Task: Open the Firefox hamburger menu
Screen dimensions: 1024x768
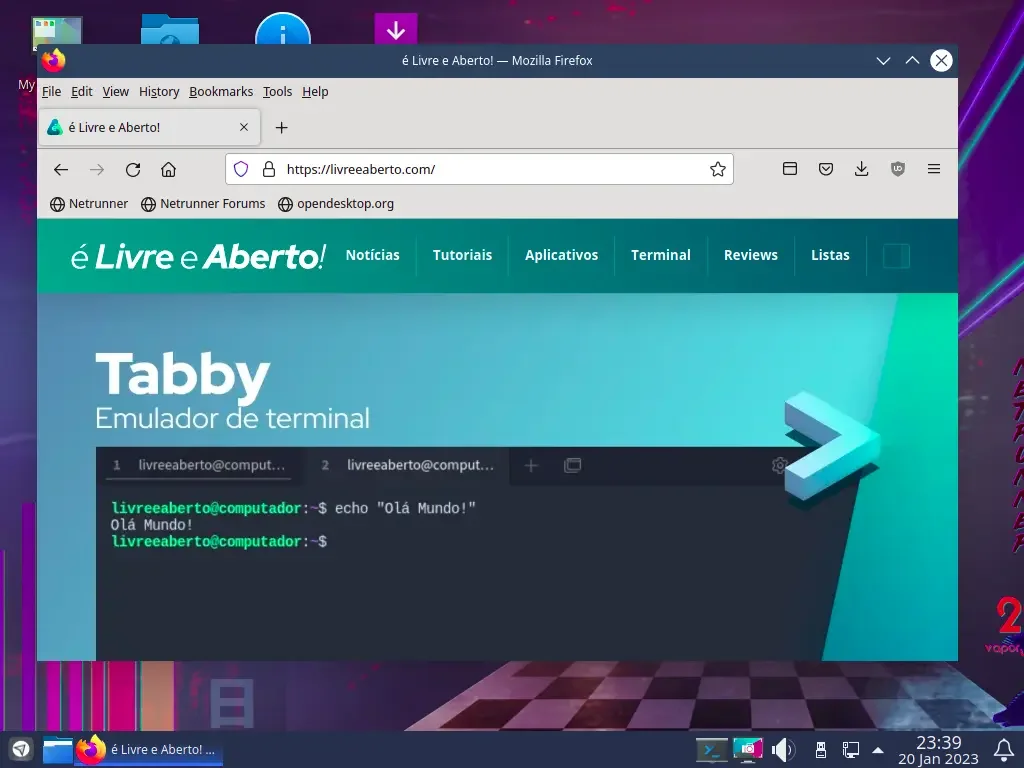Action: (934, 169)
